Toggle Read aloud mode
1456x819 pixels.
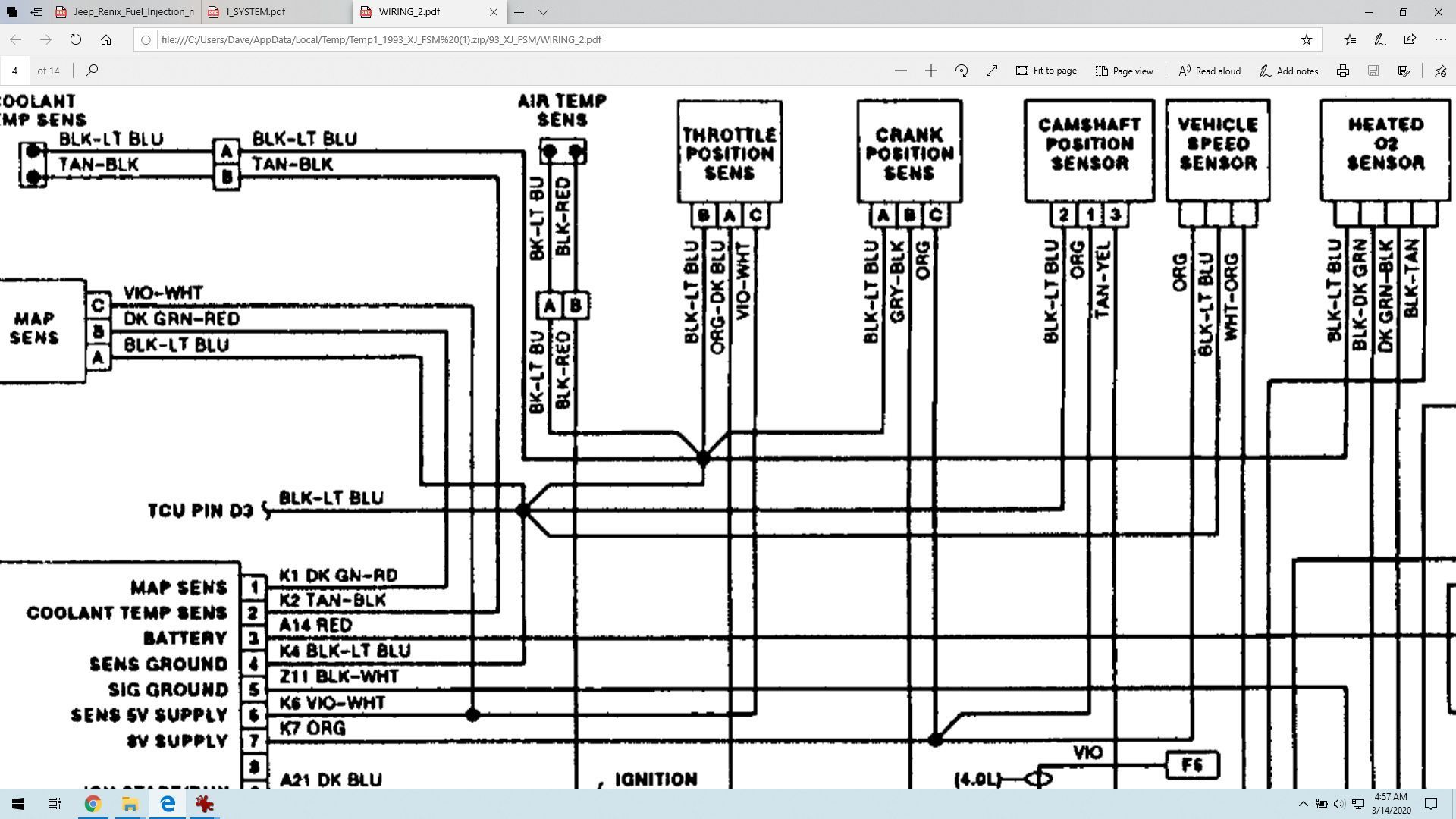1210,71
